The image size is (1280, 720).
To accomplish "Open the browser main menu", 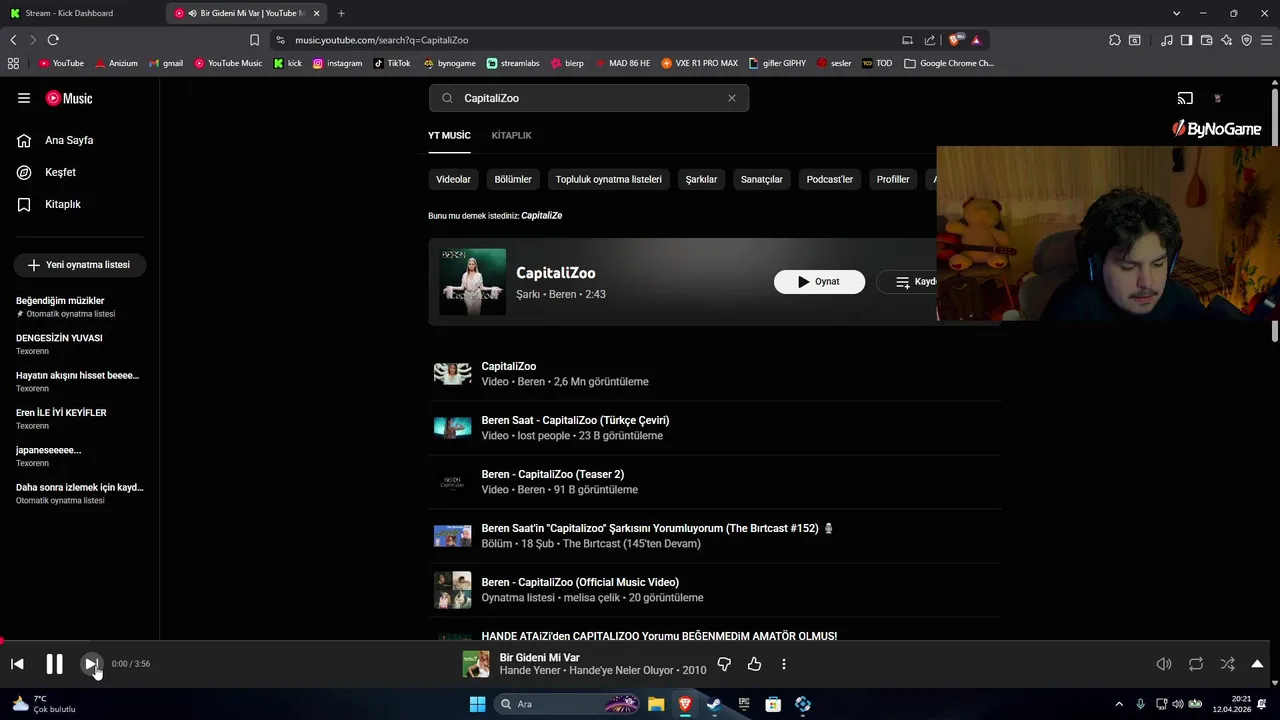I will (1266, 40).
